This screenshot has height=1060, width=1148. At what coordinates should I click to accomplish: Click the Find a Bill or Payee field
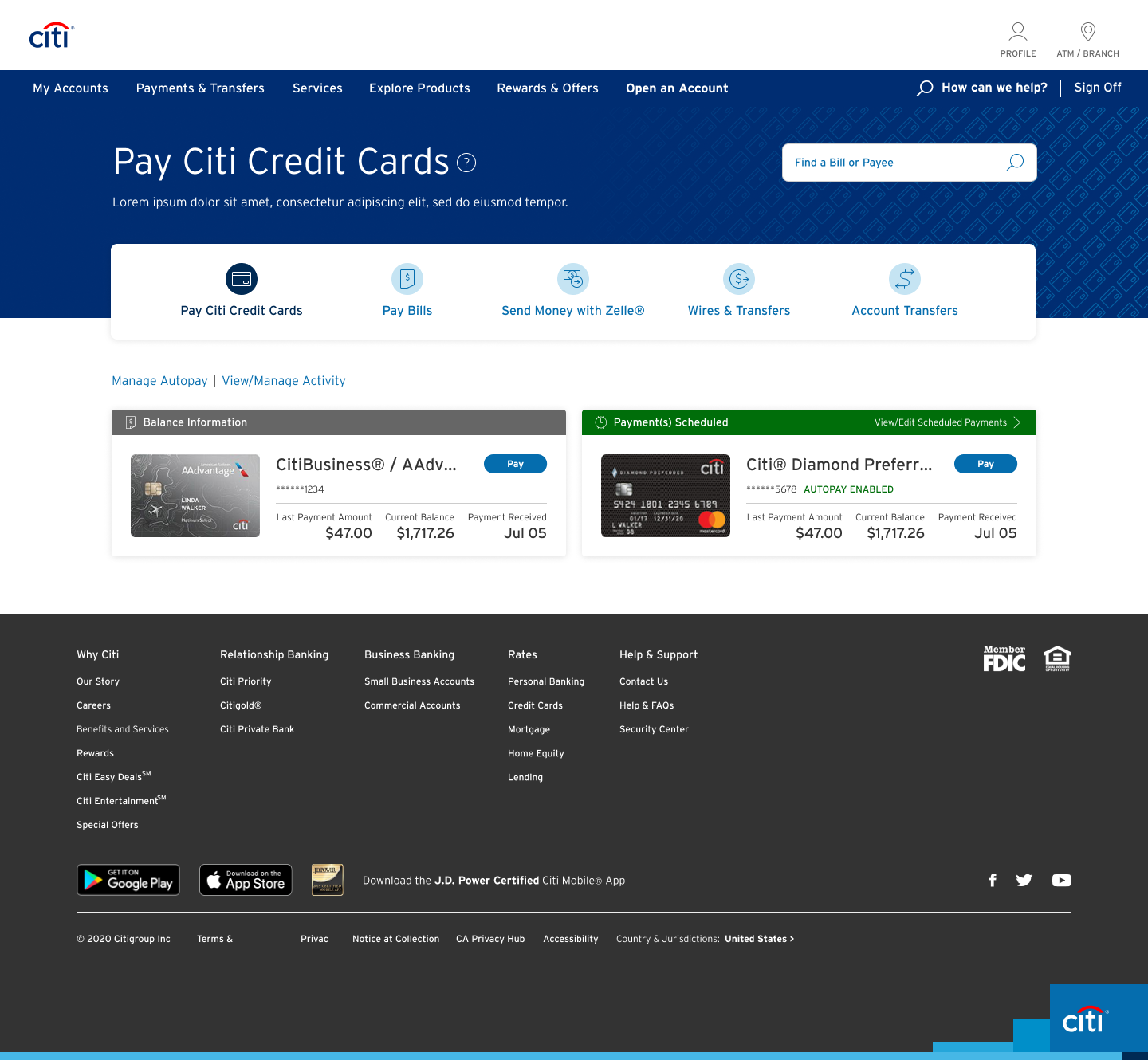(x=893, y=163)
